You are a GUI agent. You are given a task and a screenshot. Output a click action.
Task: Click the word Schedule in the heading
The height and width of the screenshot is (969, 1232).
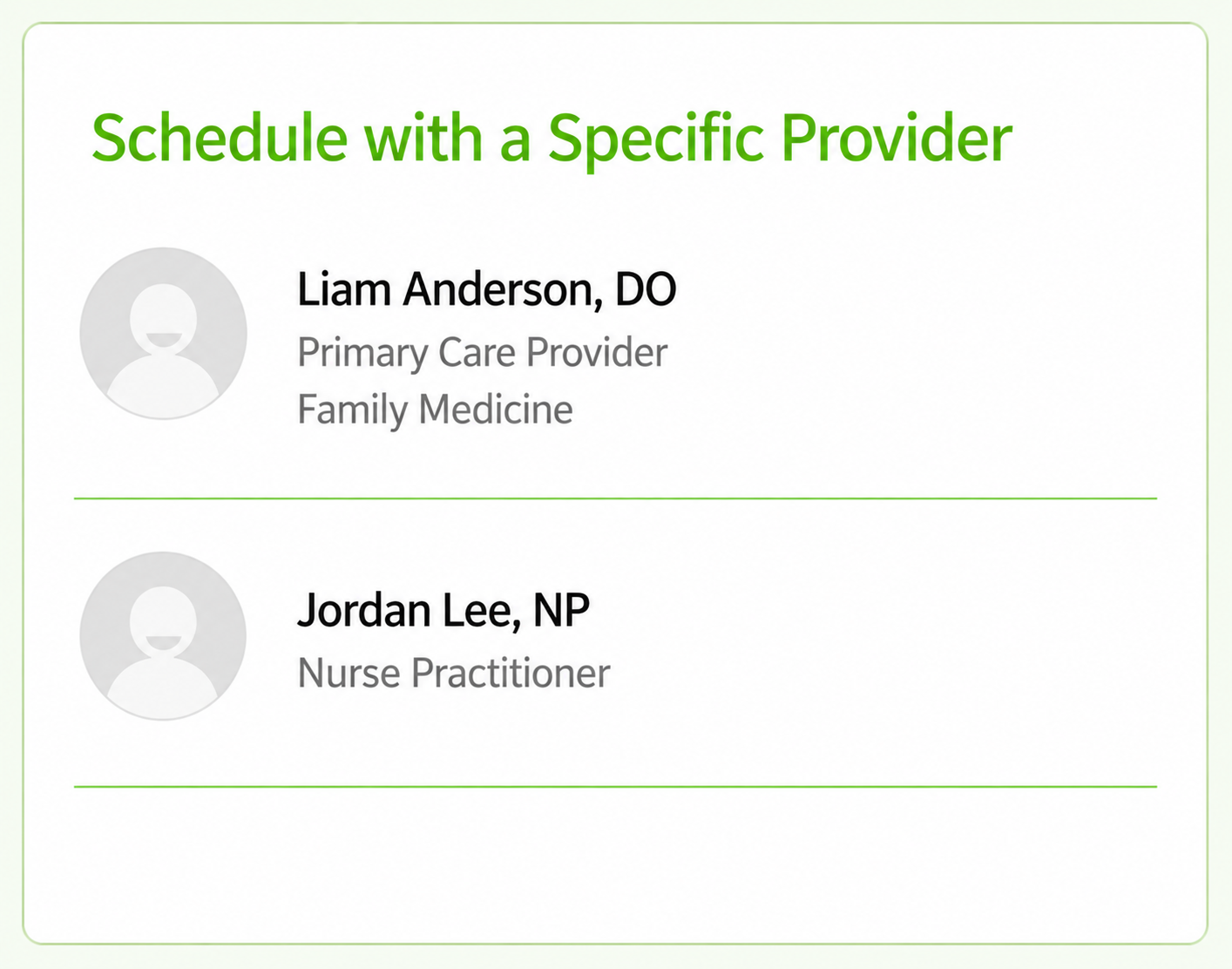[x=220, y=138]
